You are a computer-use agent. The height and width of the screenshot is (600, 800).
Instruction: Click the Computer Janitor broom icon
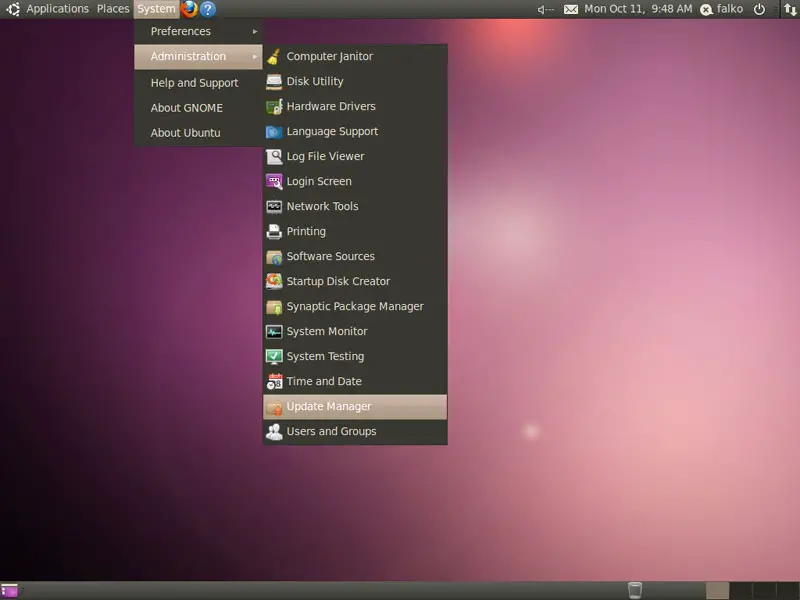pyautogui.click(x=274, y=57)
